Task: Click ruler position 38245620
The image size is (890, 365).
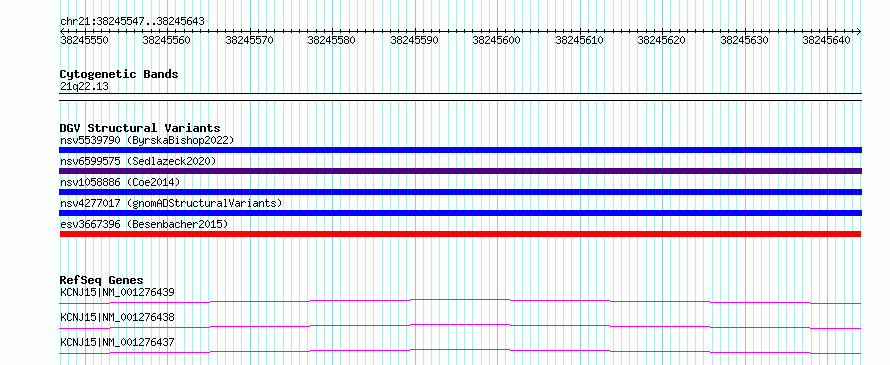Action: pos(662,40)
